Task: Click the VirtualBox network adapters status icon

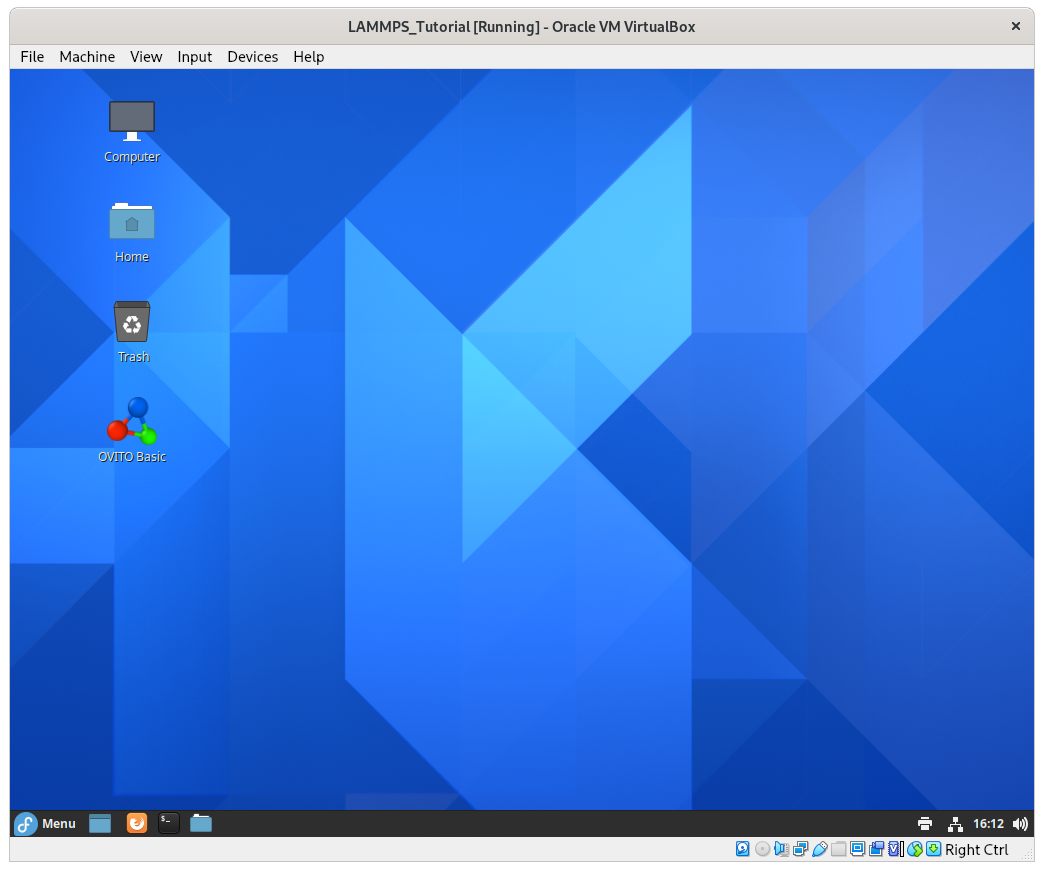Action: coord(800,848)
